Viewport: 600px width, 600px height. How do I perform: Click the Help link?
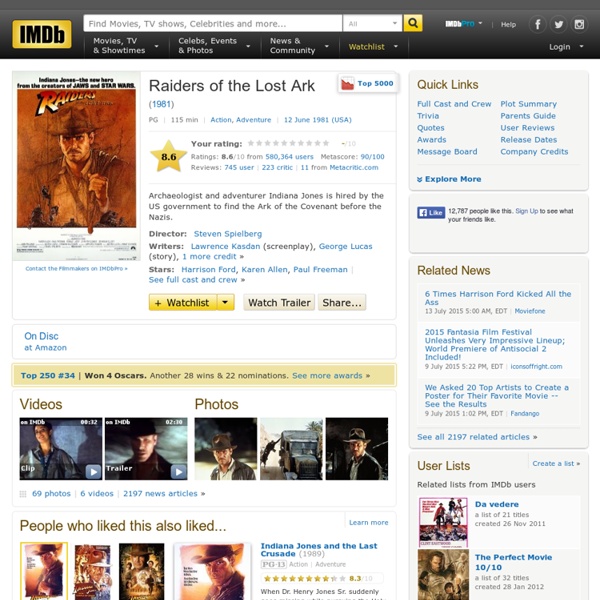pyautogui.click(x=508, y=24)
